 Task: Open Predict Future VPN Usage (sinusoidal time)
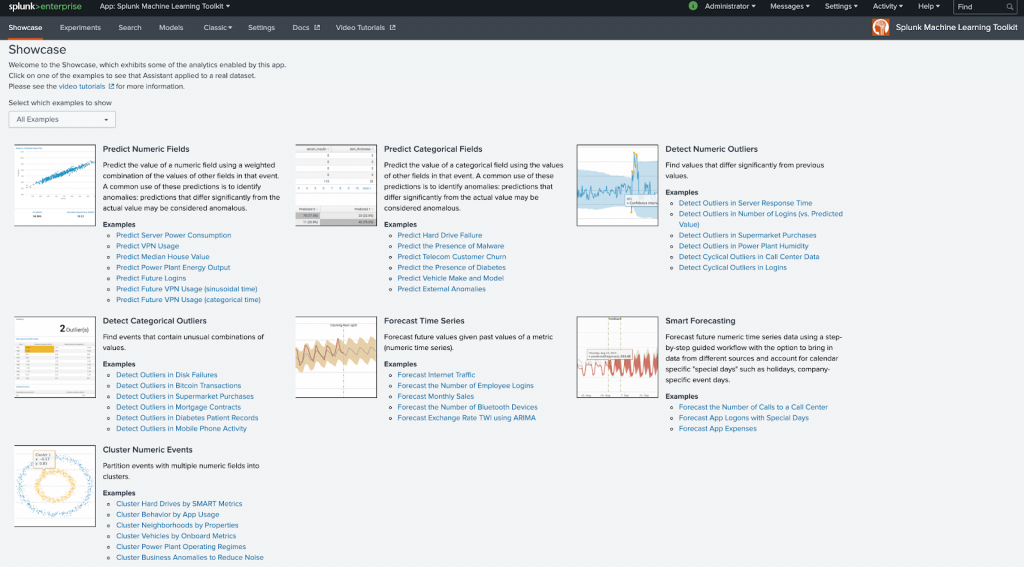coord(187,289)
